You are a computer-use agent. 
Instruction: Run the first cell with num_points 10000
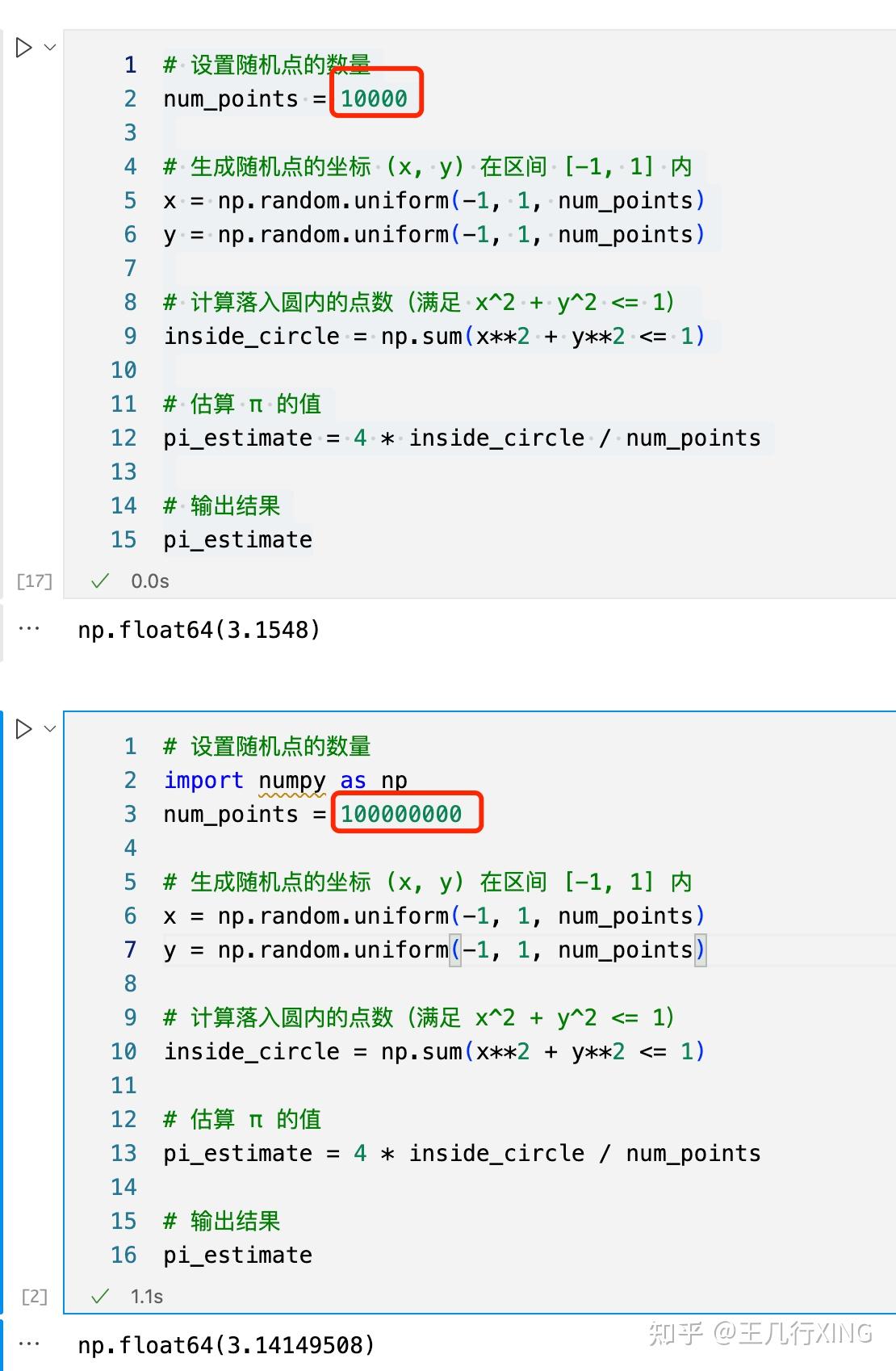[x=24, y=48]
